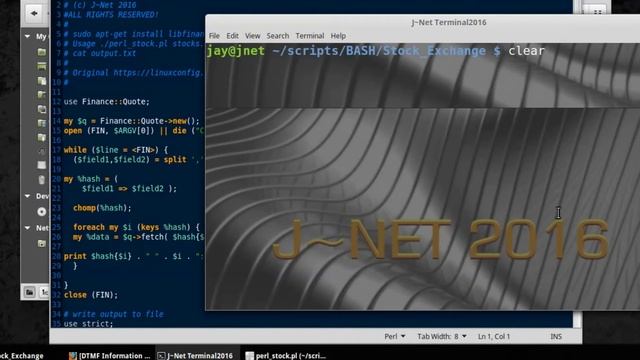This screenshot has width=640, height=360.
Task: Select the topmost folder icon under My Computer
Action: click(42, 52)
